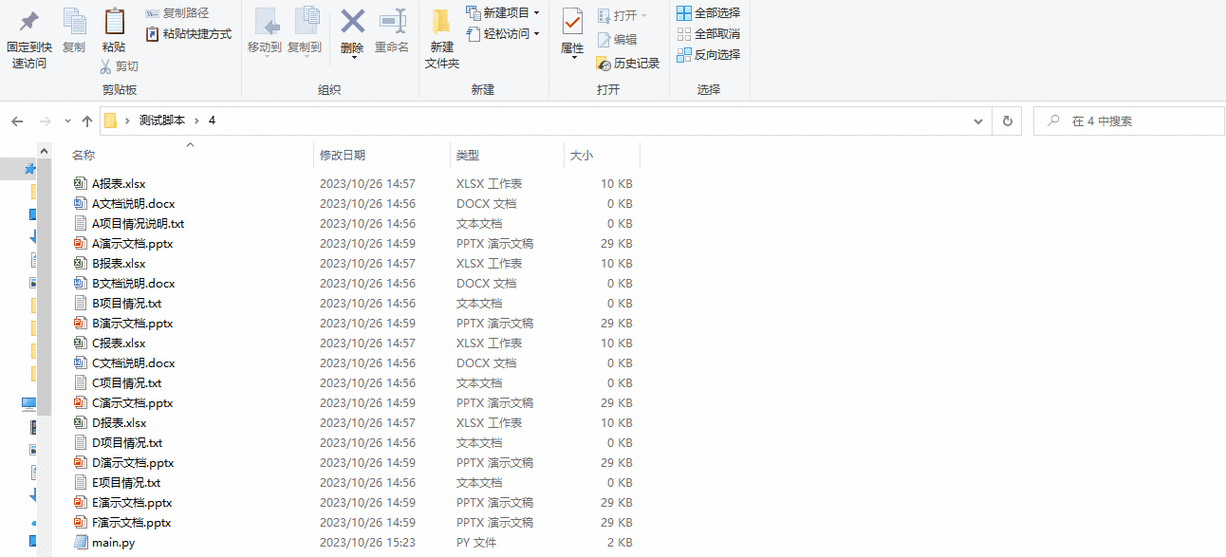Image resolution: width=1226 pixels, height=557 pixels.
Task: Click the 剪切 scissors icon
Action: pos(107,66)
